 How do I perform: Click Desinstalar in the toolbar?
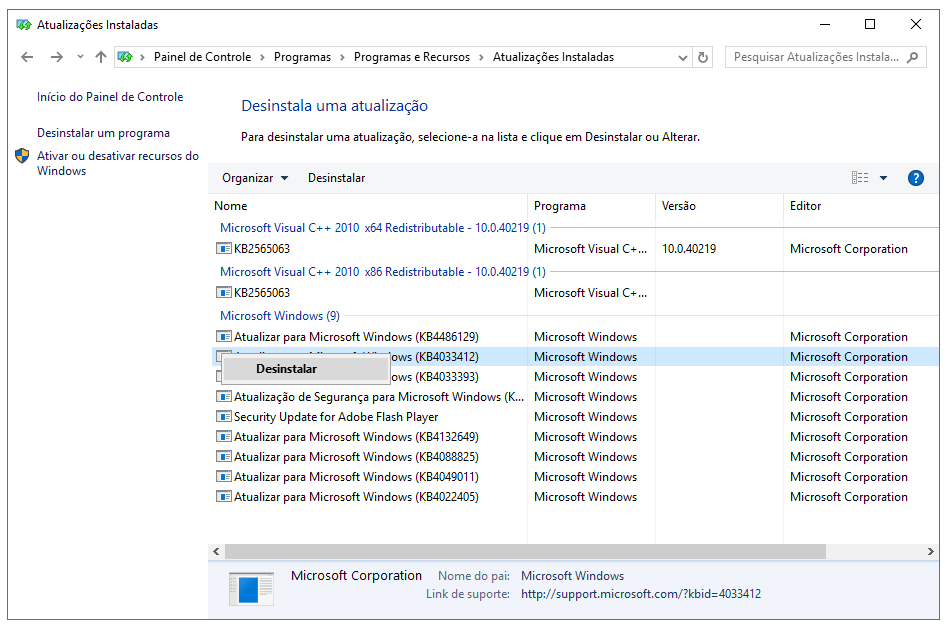[336, 178]
